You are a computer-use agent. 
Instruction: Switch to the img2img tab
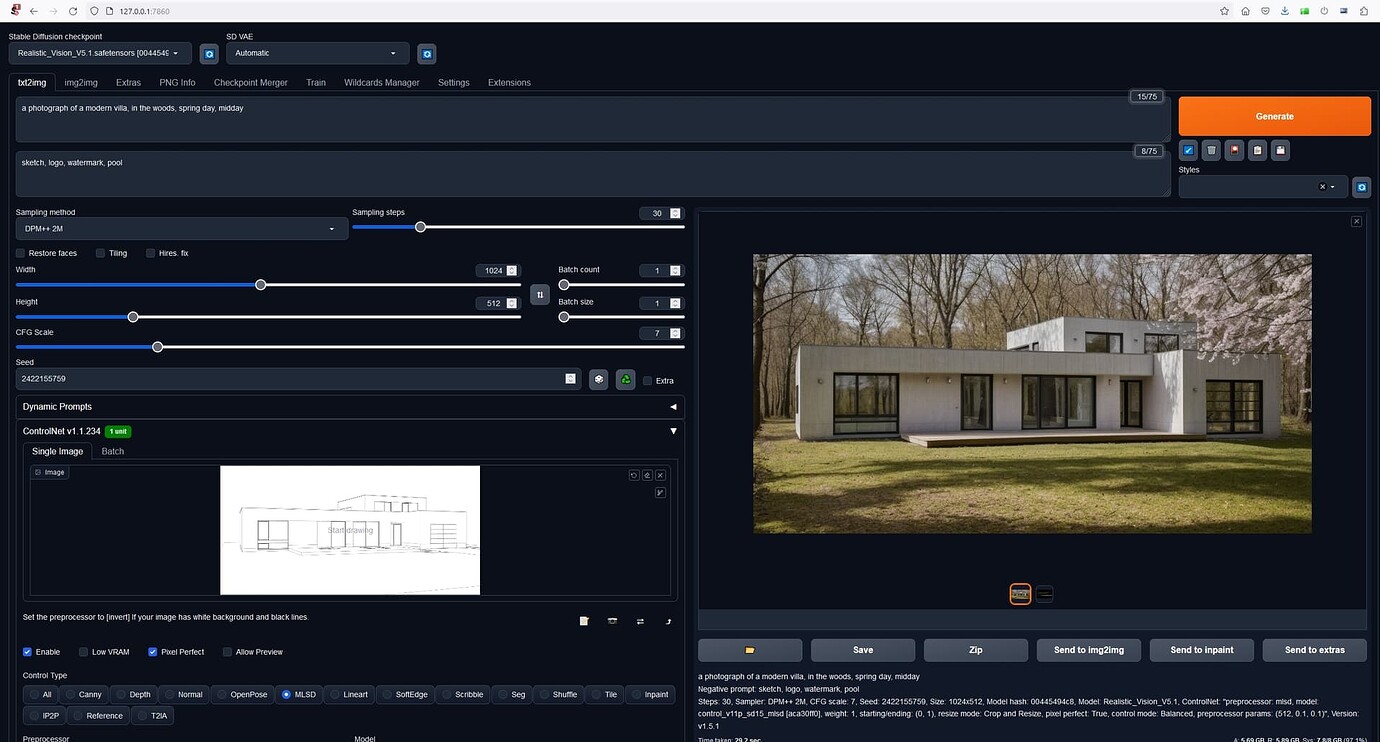[80, 82]
